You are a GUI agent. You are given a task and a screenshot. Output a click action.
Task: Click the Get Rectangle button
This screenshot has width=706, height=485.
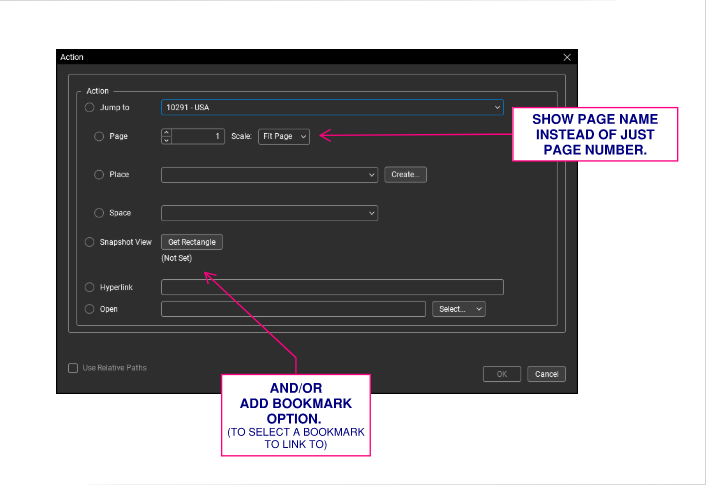click(x=192, y=242)
